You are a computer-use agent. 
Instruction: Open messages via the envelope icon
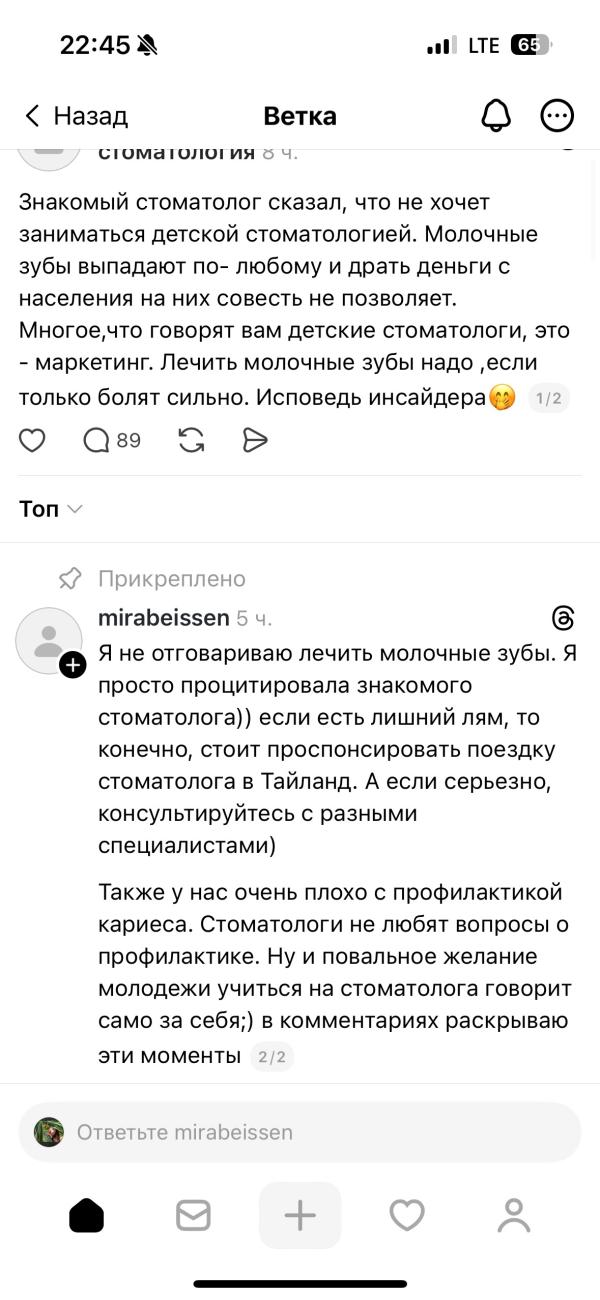coord(193,1215)
